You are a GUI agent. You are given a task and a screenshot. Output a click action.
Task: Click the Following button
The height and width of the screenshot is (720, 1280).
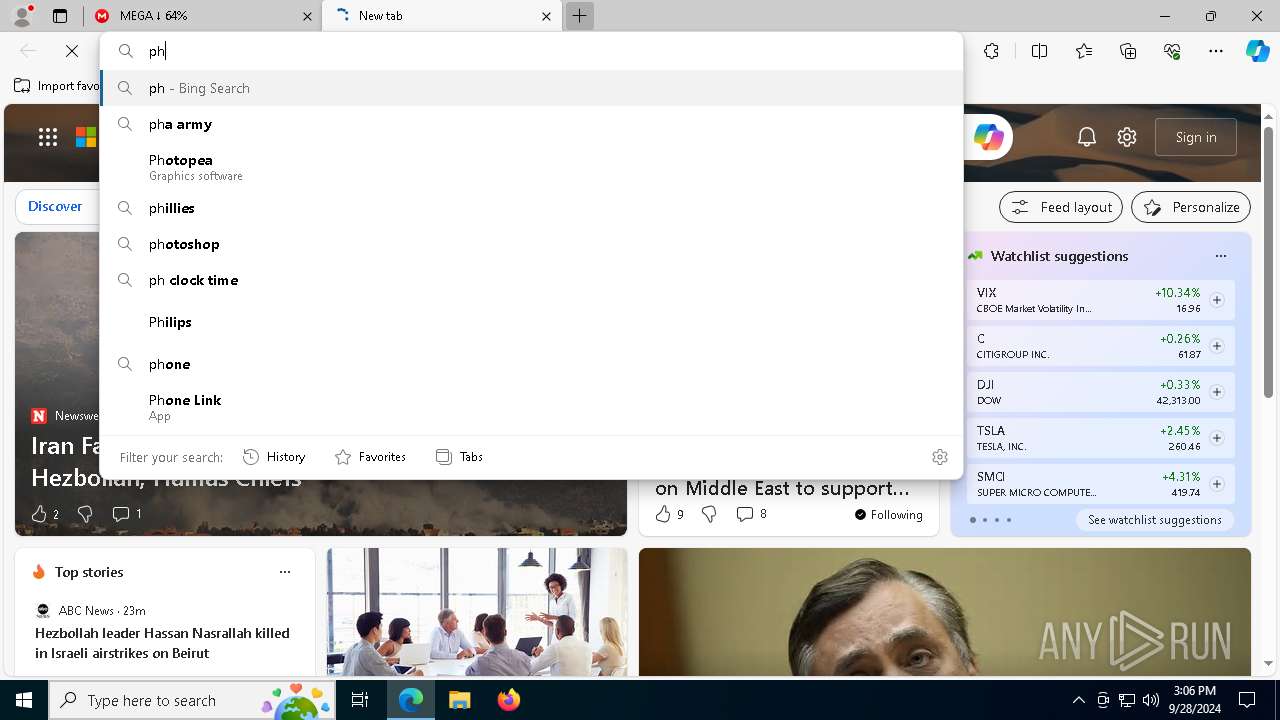[x=888, y=515]
